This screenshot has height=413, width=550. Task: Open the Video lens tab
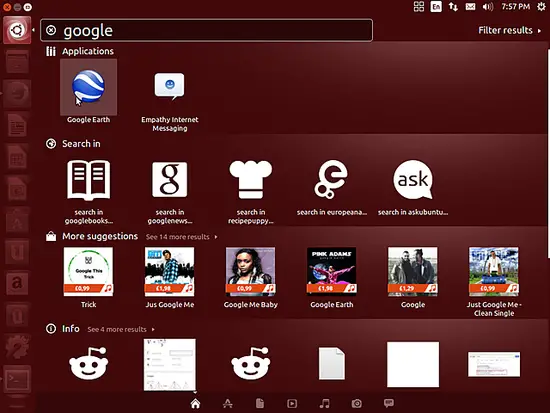(x=292, y=404)
